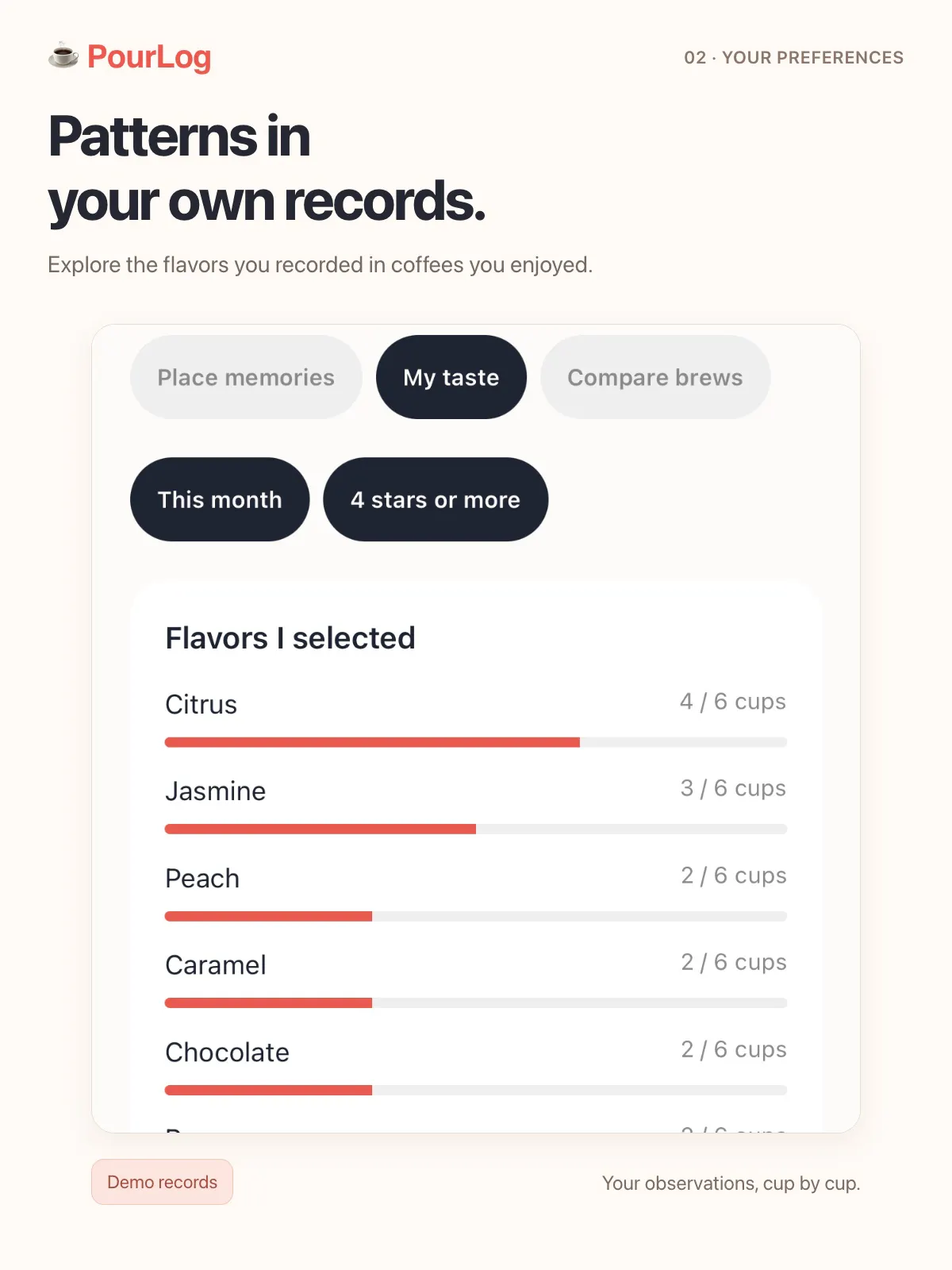
Task: Switch to the Place memories tab
Action: 246,377
